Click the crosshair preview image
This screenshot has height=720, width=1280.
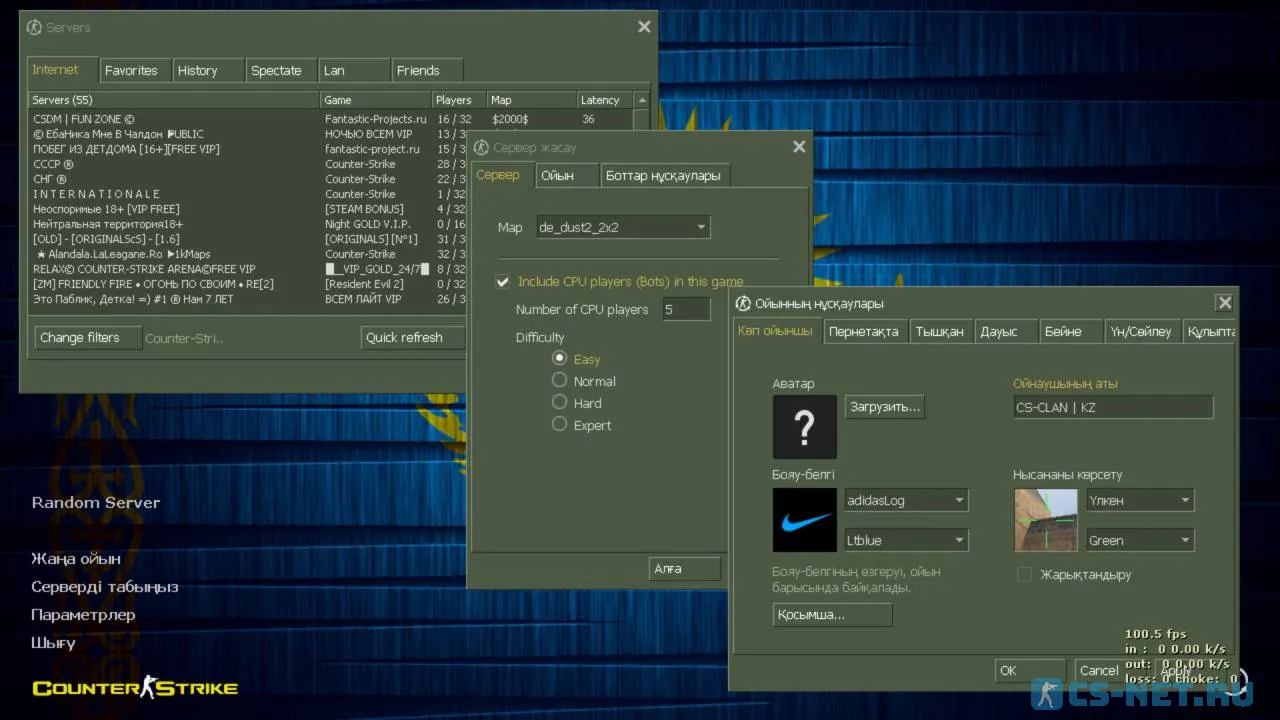pyautogui.click(x=1046, y=520)
